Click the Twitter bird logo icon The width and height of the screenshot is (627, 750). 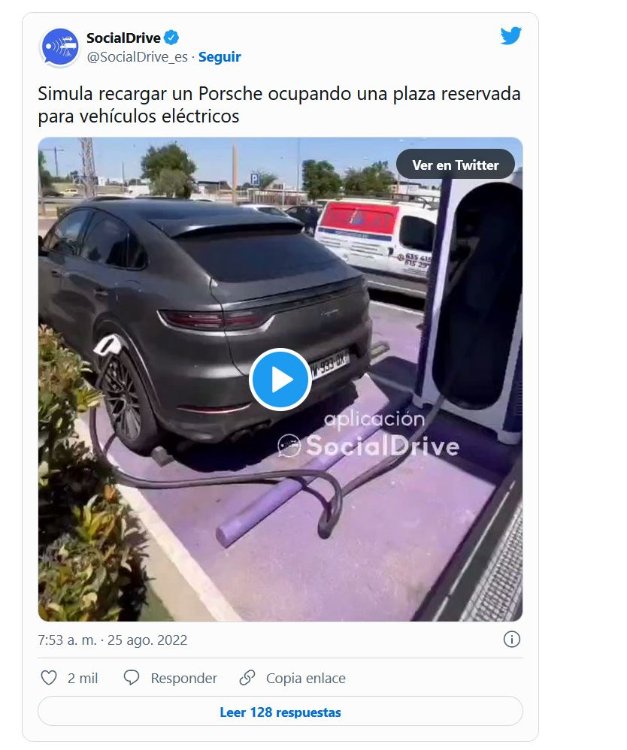(x=511, y=36)
